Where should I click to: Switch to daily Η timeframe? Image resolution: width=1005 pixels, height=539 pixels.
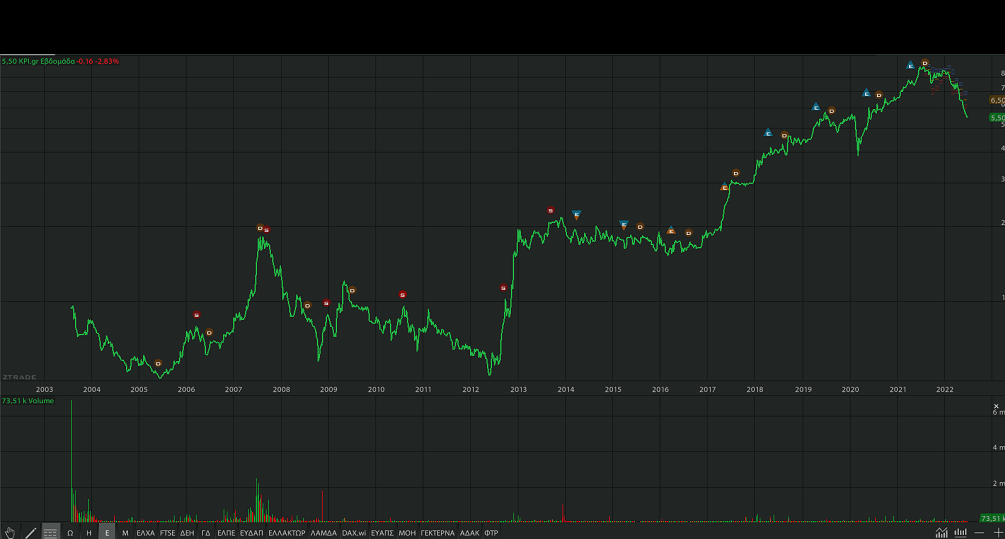[89, 533]
